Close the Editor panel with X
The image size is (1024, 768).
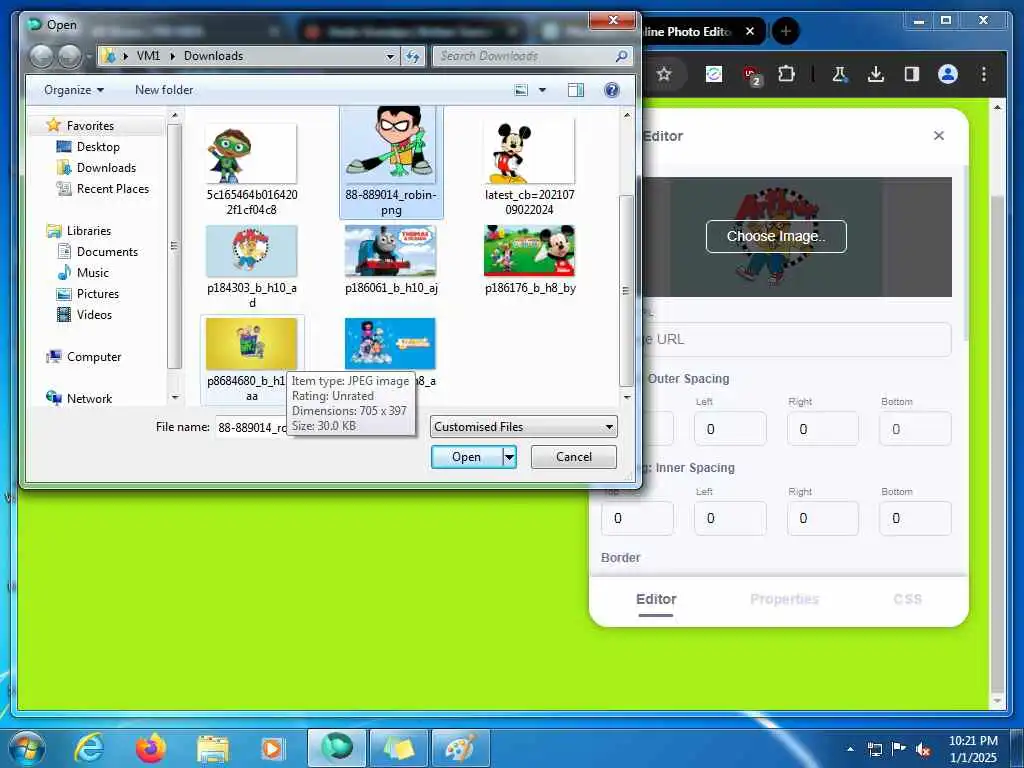pos(938,135)
